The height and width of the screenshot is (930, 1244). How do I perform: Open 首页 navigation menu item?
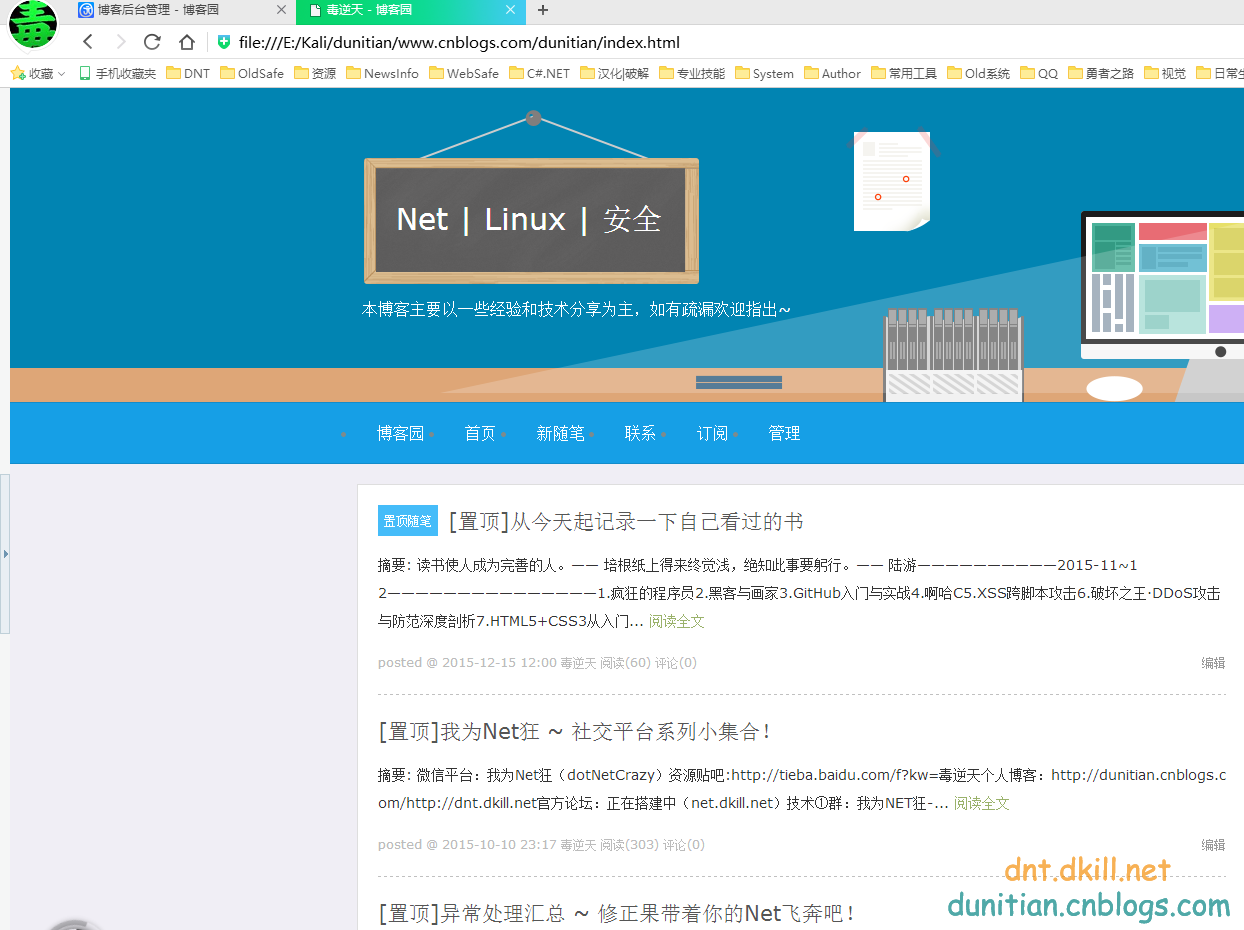point(480,433)
